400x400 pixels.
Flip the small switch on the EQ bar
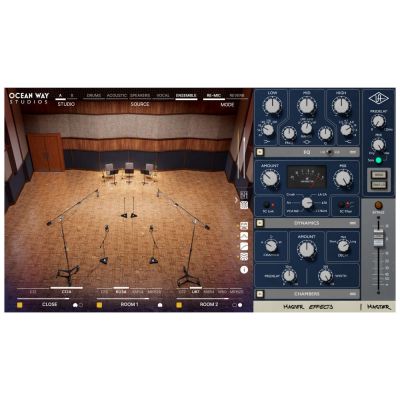click(x=330, y=152)
